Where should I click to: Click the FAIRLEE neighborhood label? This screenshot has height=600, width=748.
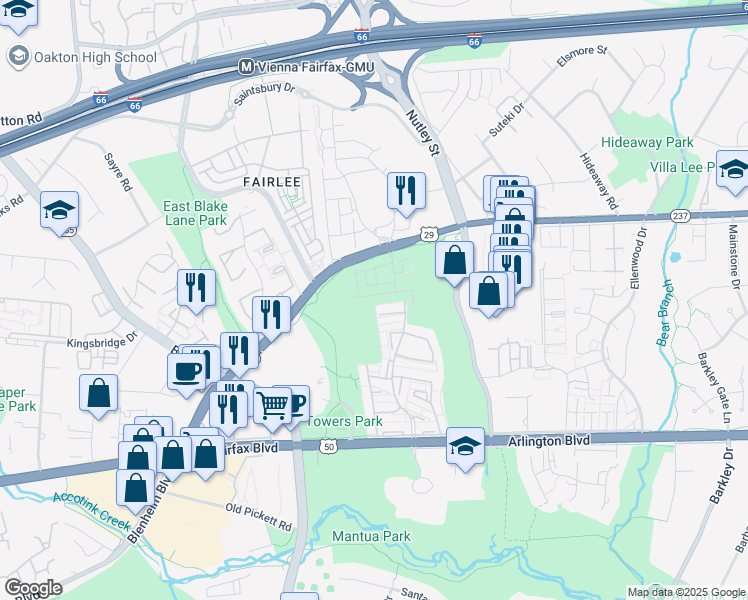tap(272, 182)
